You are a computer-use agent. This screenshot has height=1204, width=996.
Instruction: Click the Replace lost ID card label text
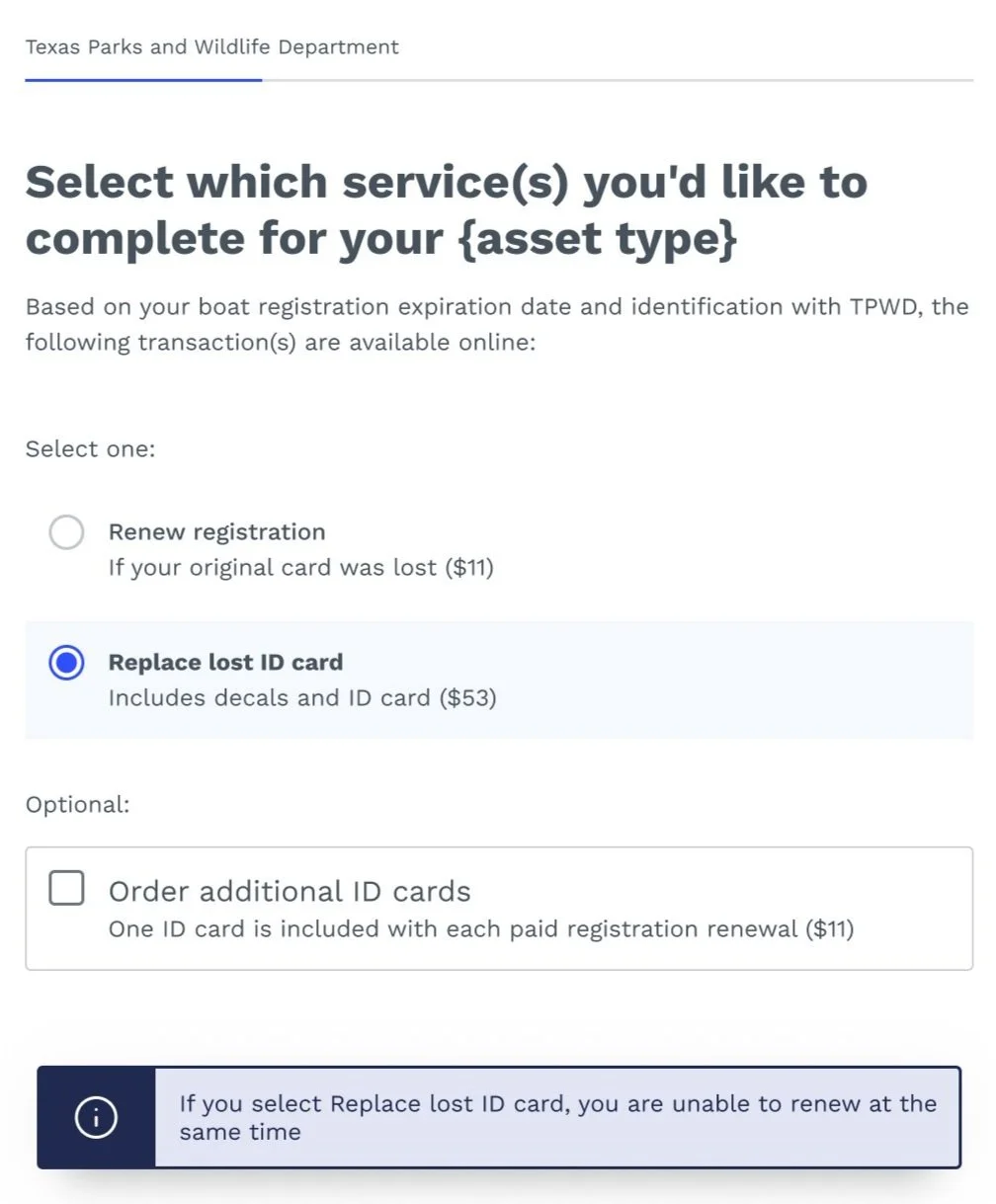coord(224,662)
